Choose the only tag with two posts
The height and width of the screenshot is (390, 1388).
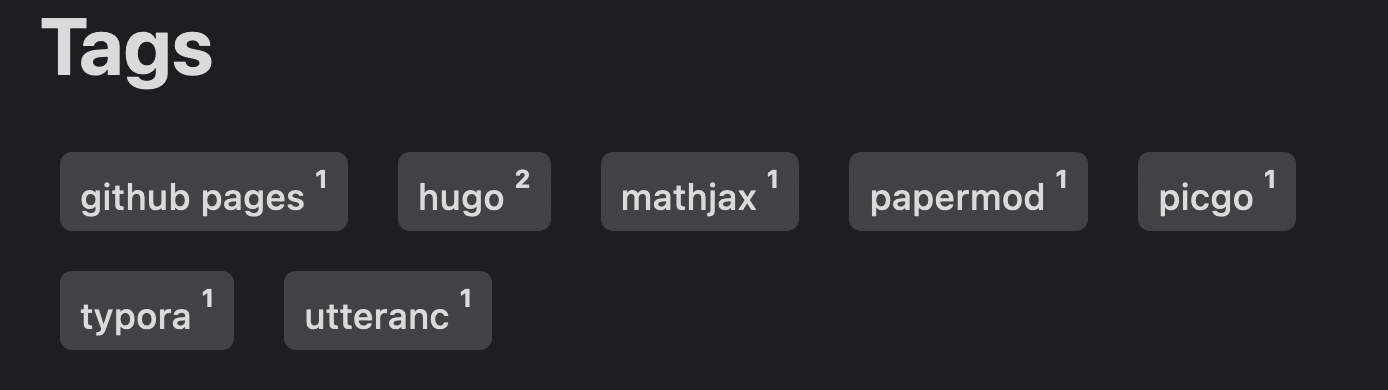click(x=474, y=192)
